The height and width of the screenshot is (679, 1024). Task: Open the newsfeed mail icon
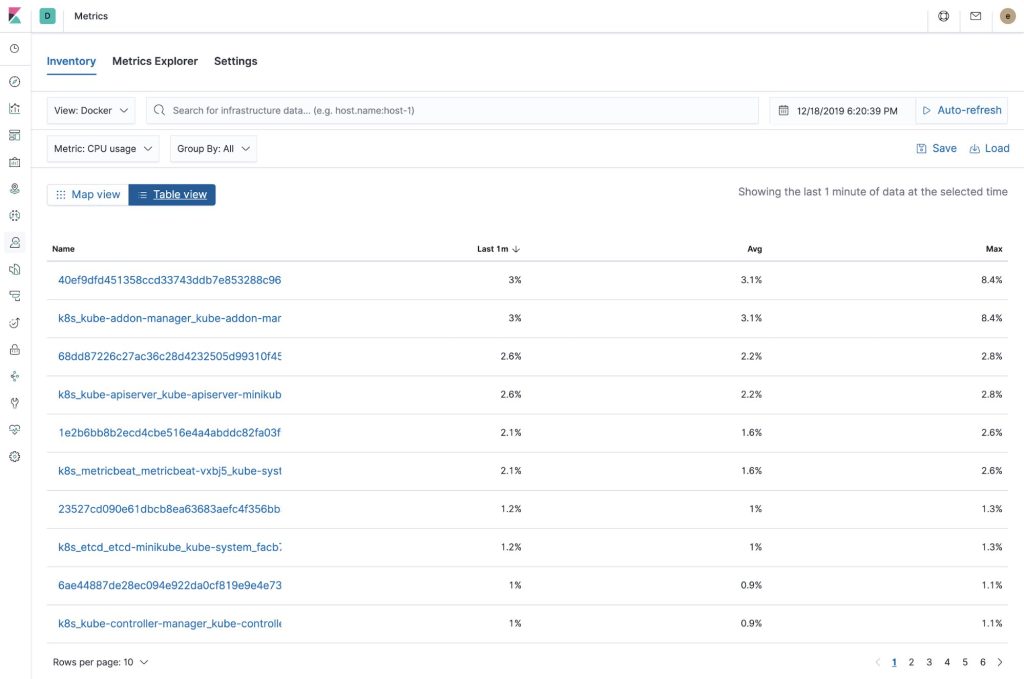(x=976, y=16)
